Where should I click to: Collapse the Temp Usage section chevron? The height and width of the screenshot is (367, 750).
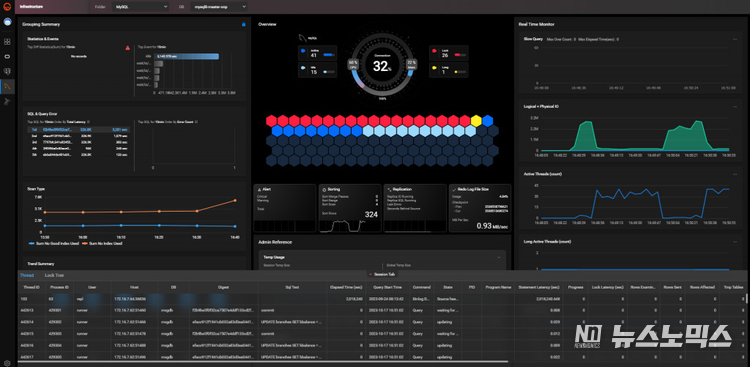tap(499, 257)
